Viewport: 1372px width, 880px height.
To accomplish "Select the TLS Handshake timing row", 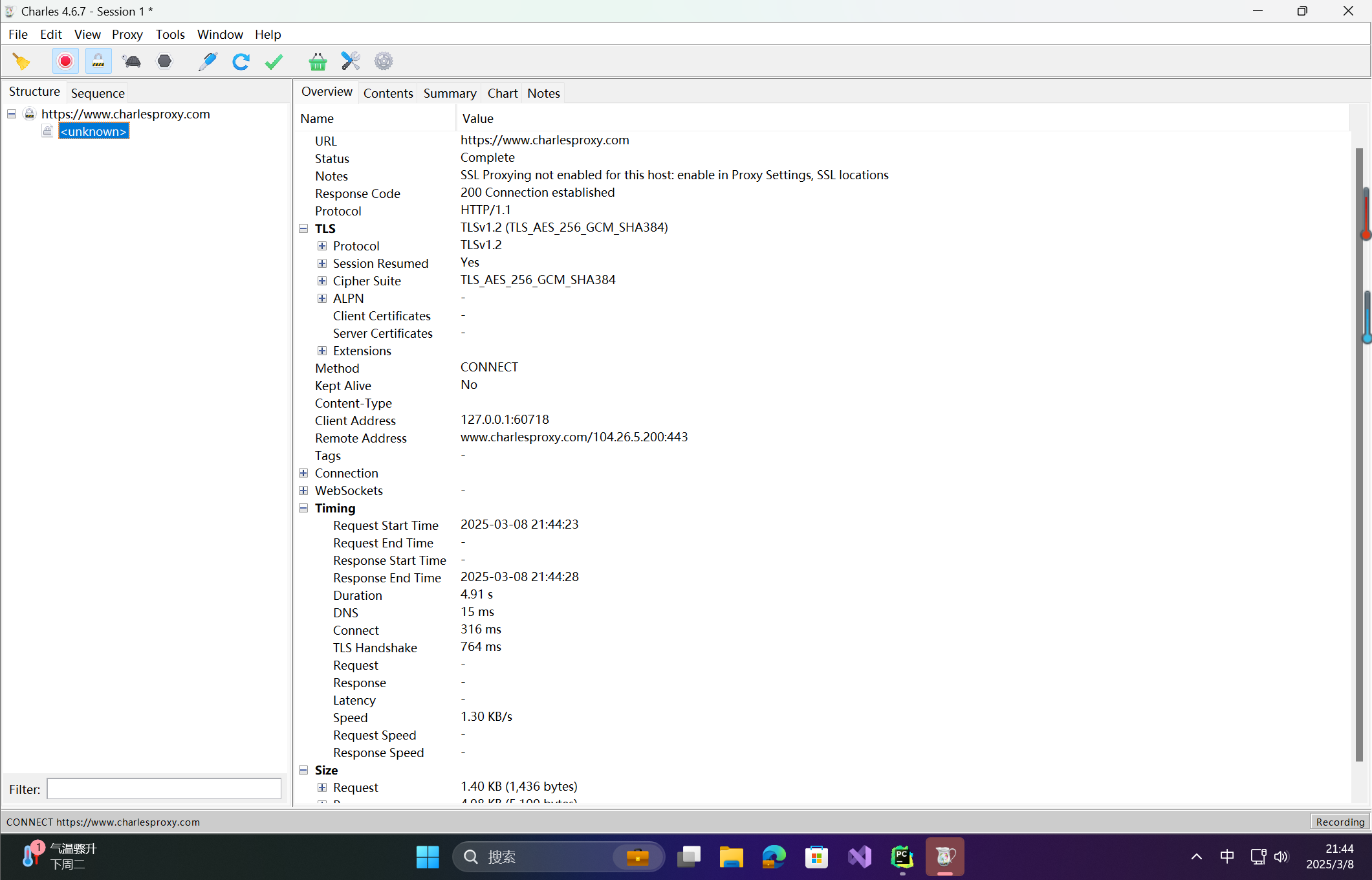I will 823,648.
